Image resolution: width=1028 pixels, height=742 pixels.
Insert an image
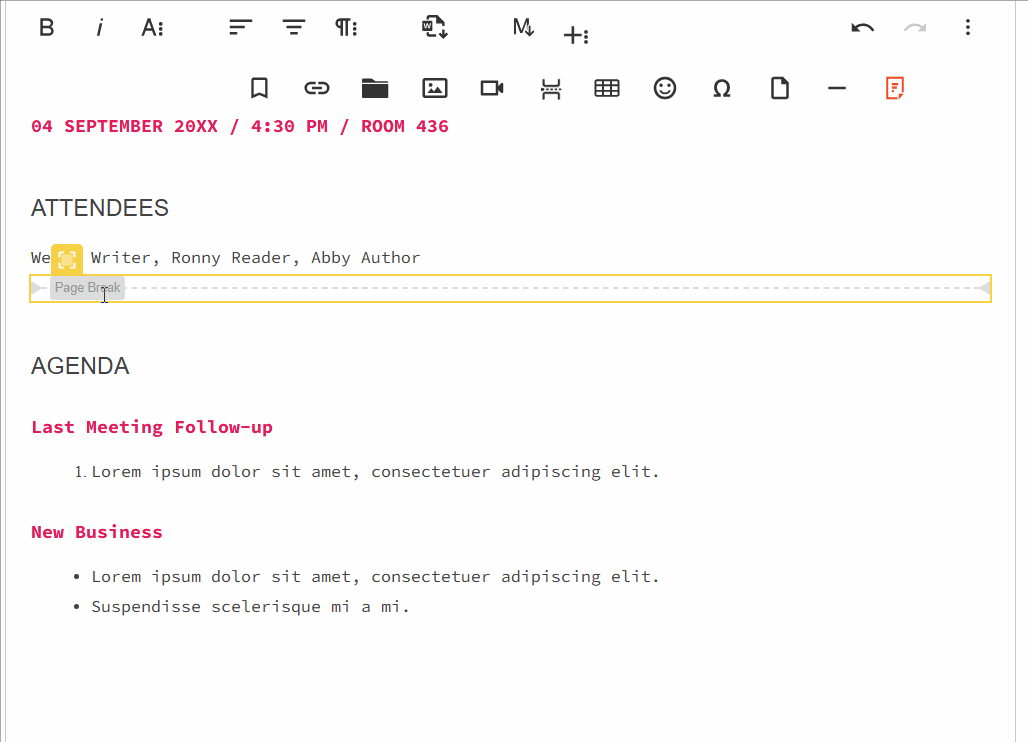coord(435,88)
